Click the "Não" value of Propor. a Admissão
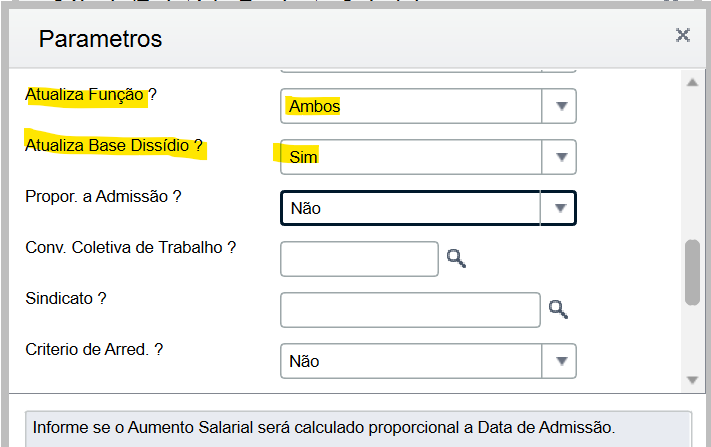Screen dimensions: 711x447 tap(305, 209)
